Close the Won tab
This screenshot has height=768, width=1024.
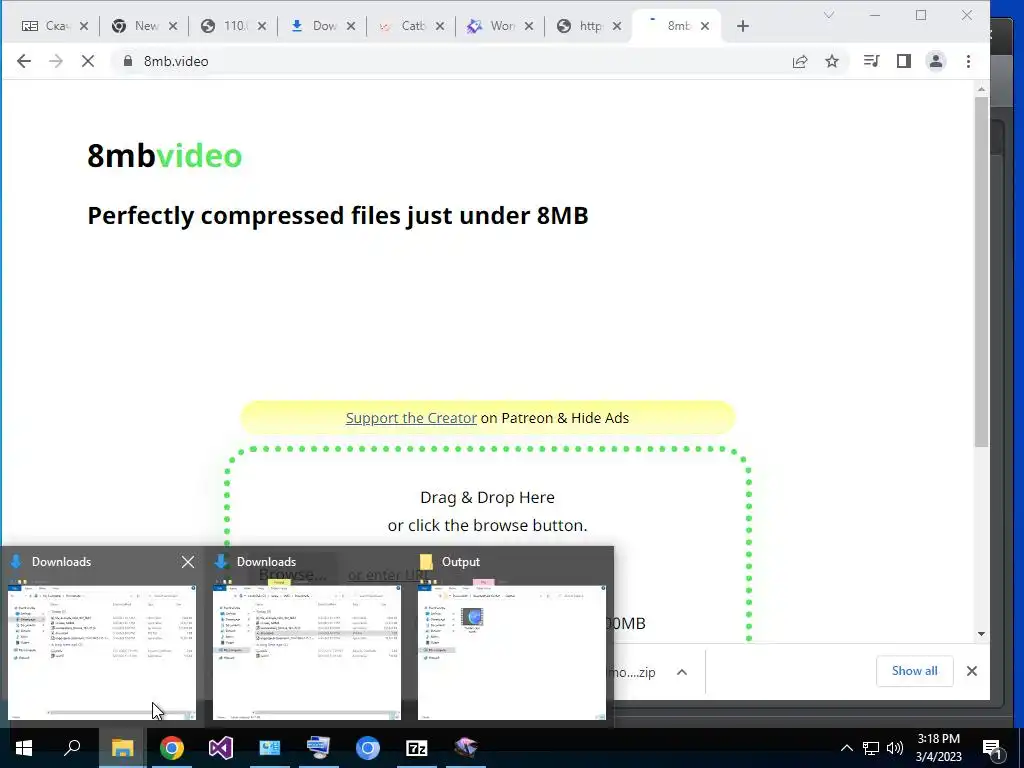coord(529,26)
